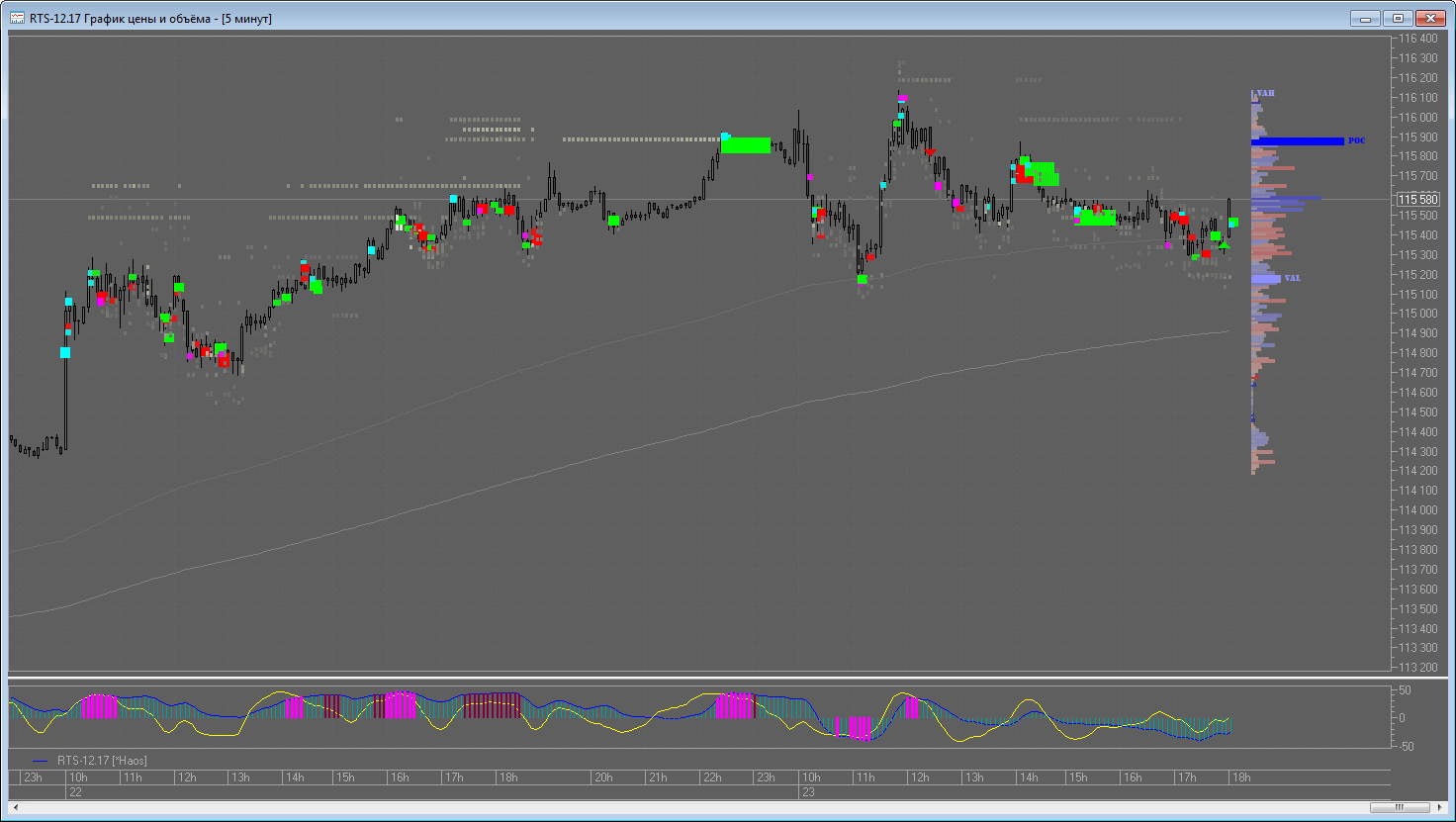1456x822 pixels.
Task: Click the date 22 on time axis
Action: click(74, 792)
